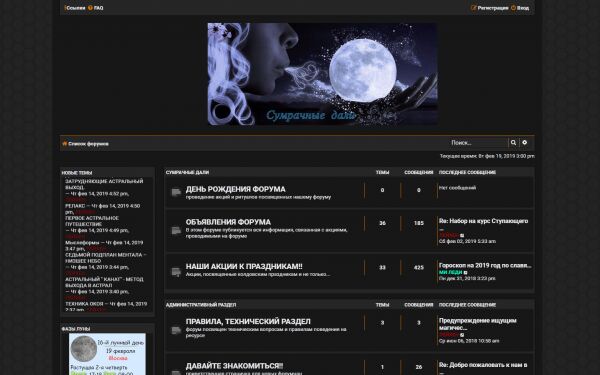Open СУМРАЧНЫЕ ДАЛИ category header
The width and height of the screenshot is (600, 375).
tap(187, 172)
